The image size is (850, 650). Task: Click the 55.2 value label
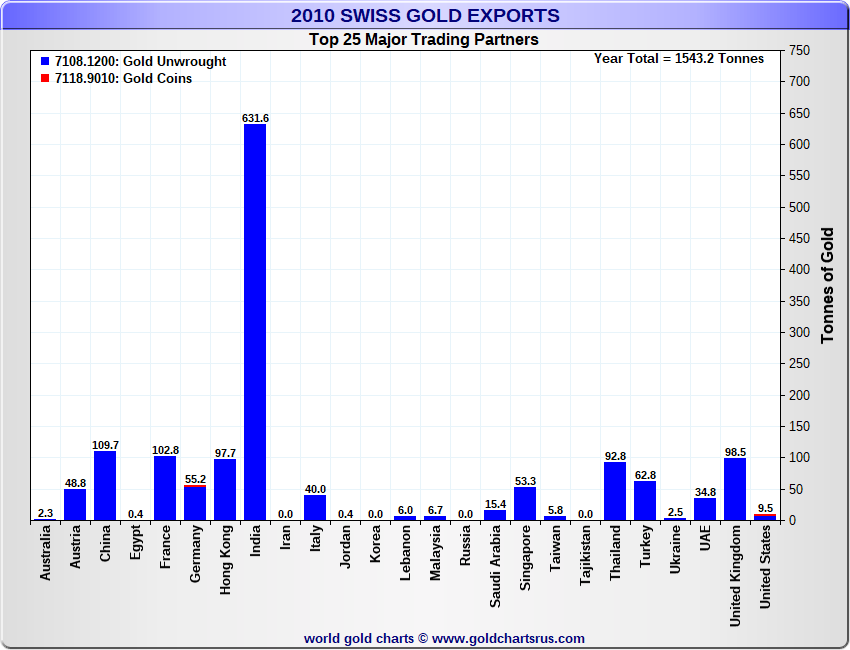tap(195, 479)
